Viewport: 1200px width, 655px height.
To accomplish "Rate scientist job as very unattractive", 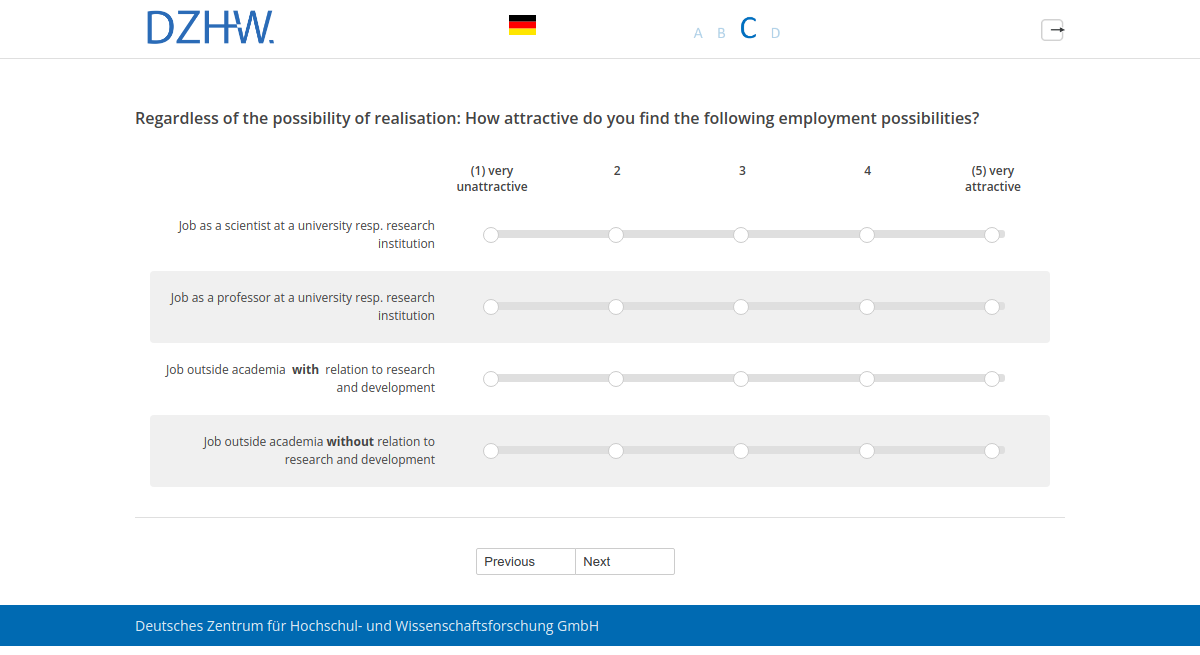I will point(490,234).
